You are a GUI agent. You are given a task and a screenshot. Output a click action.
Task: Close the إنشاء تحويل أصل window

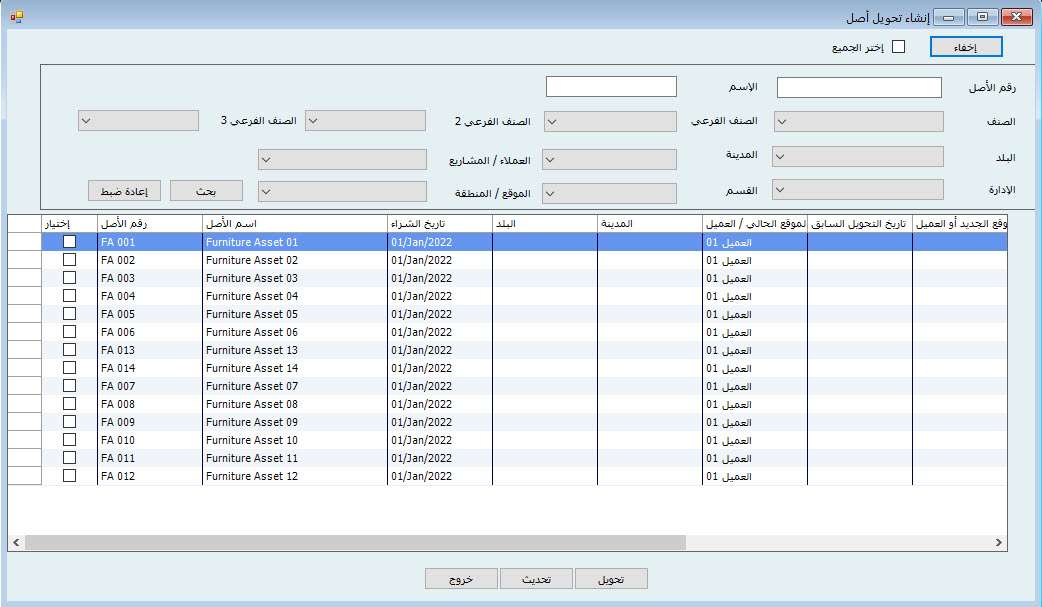(x=1016, y=17)
